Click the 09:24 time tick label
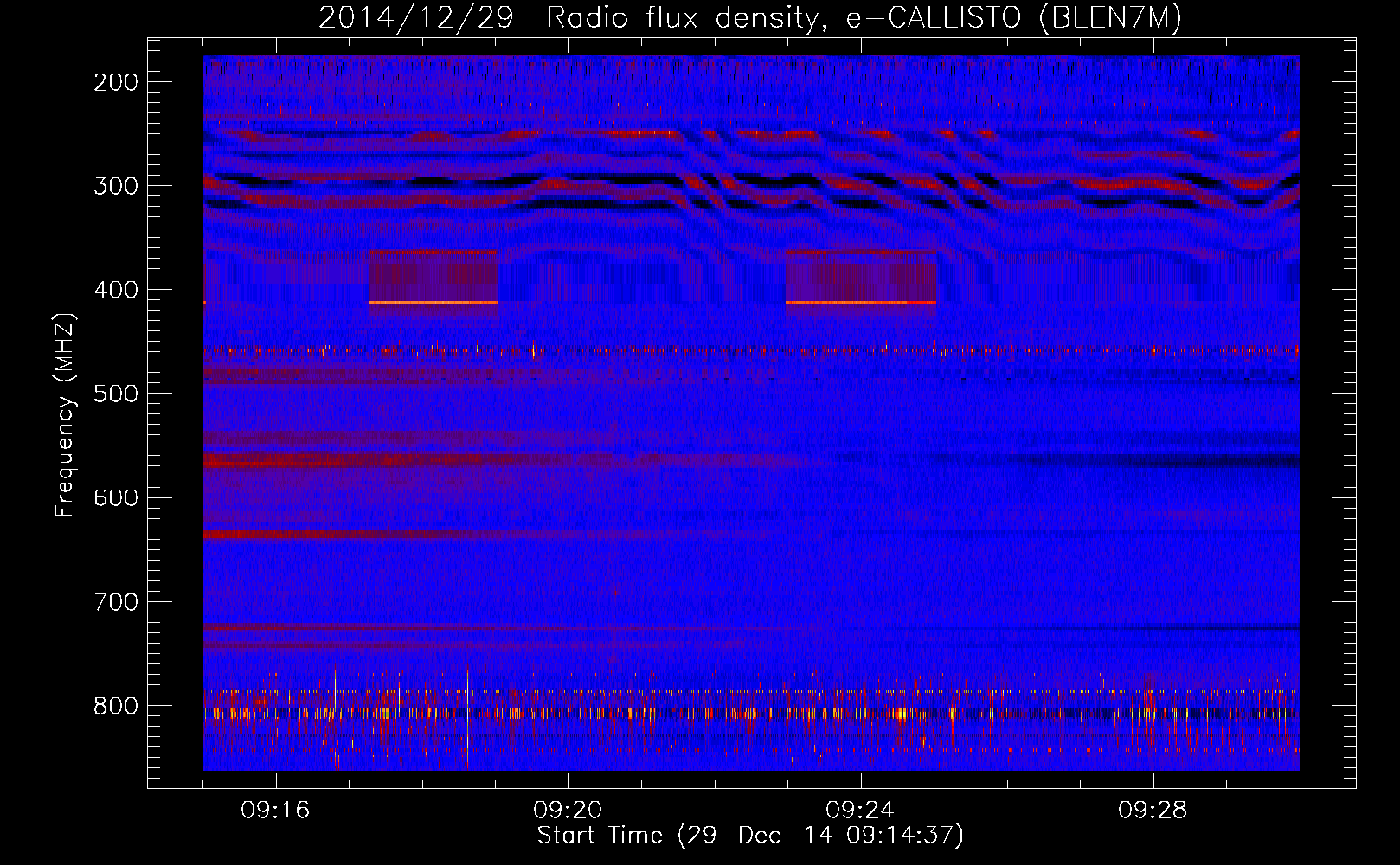Screen dimensions: 1400x865 860,811
